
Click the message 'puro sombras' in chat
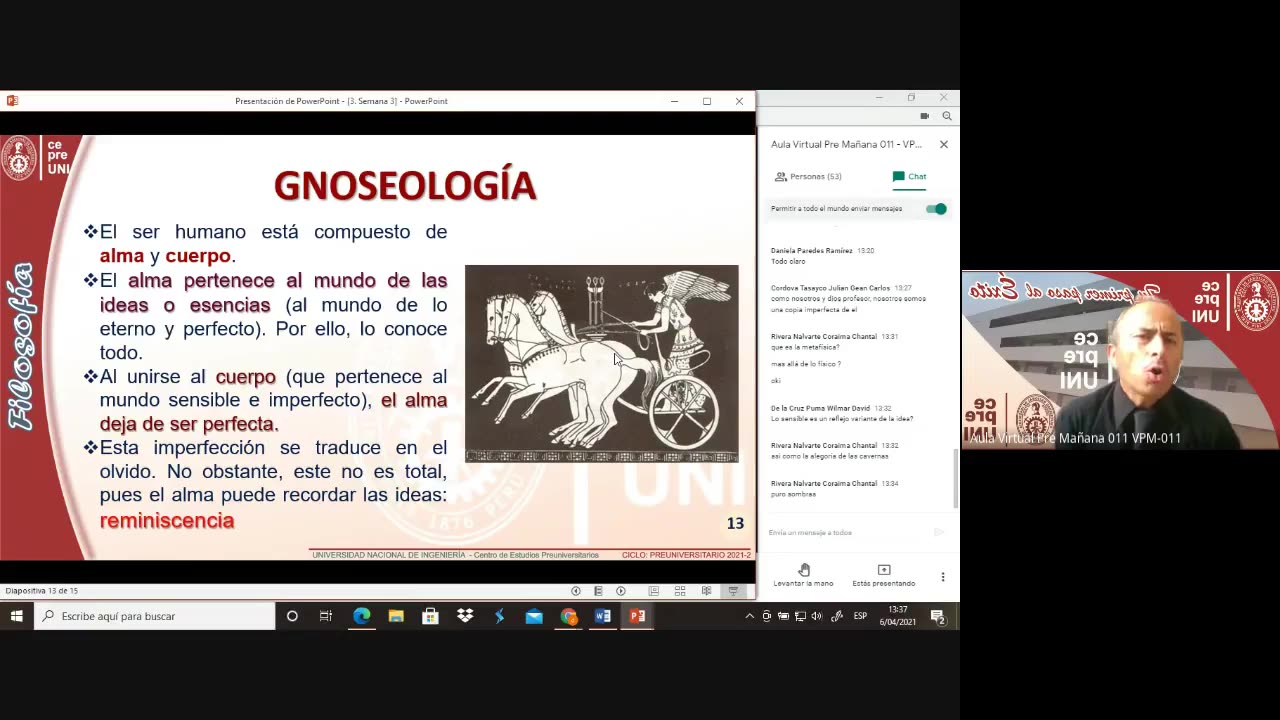coord(793,494)
